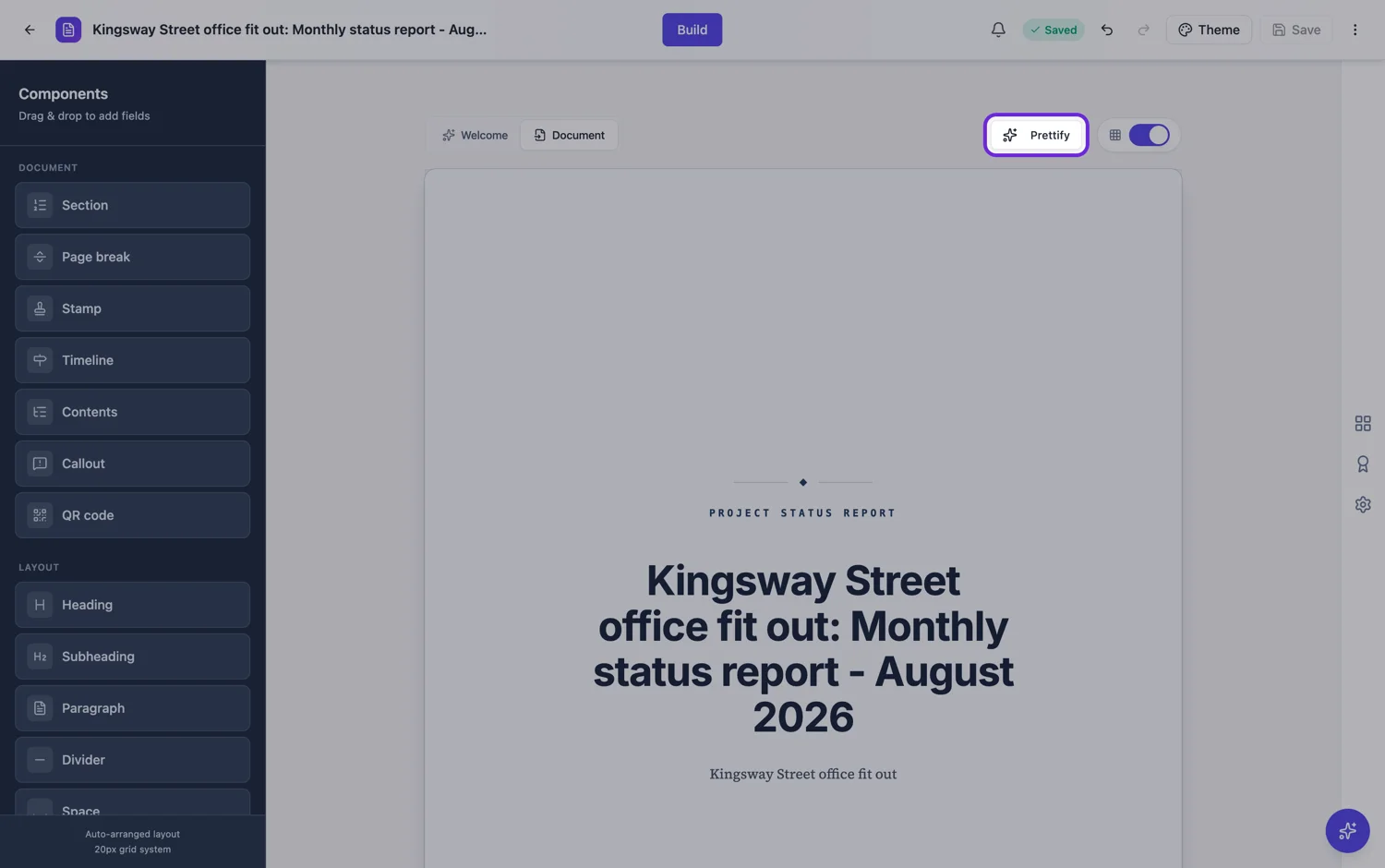Click the Kingsway Street office fit out subtitle
This screenshot has width=1385, height=868.
click(x=802, y=774)
